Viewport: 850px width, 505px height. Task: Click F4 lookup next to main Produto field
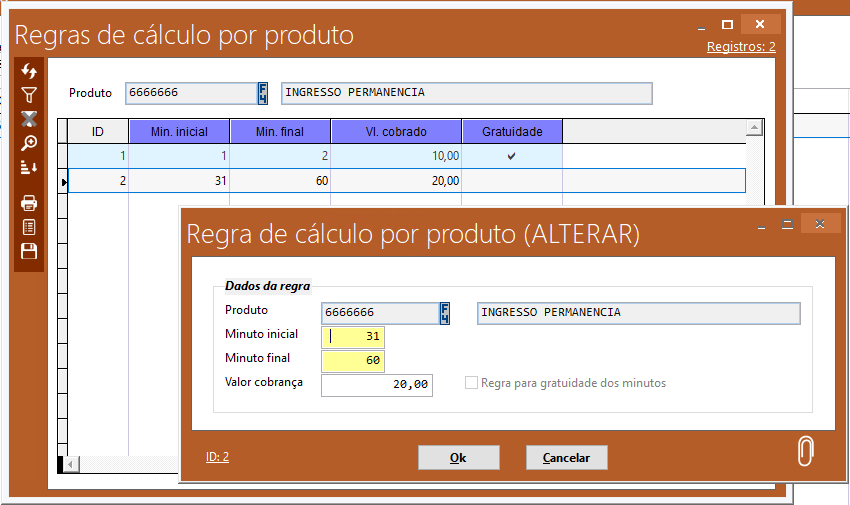point(262,93)
